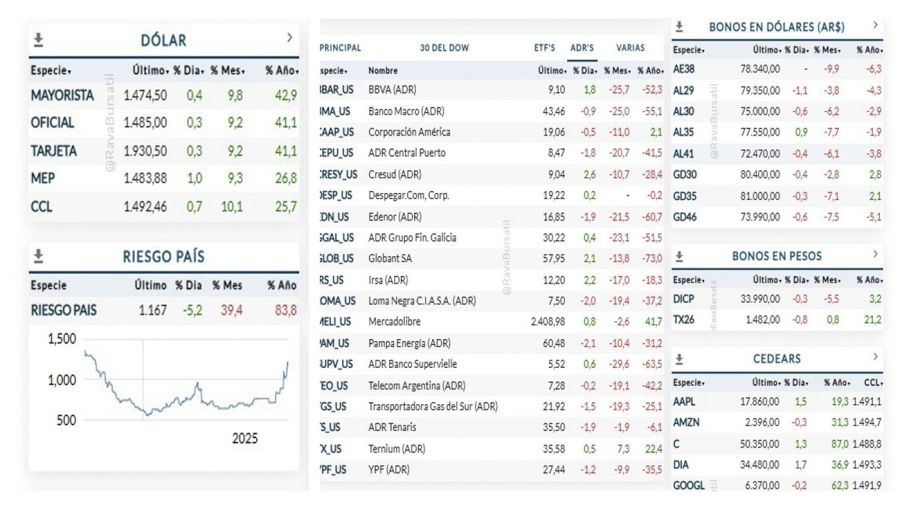Screen dimensions: 900x505
Task: Download the Bonos en Dólares table
Action: coord(680,26)
